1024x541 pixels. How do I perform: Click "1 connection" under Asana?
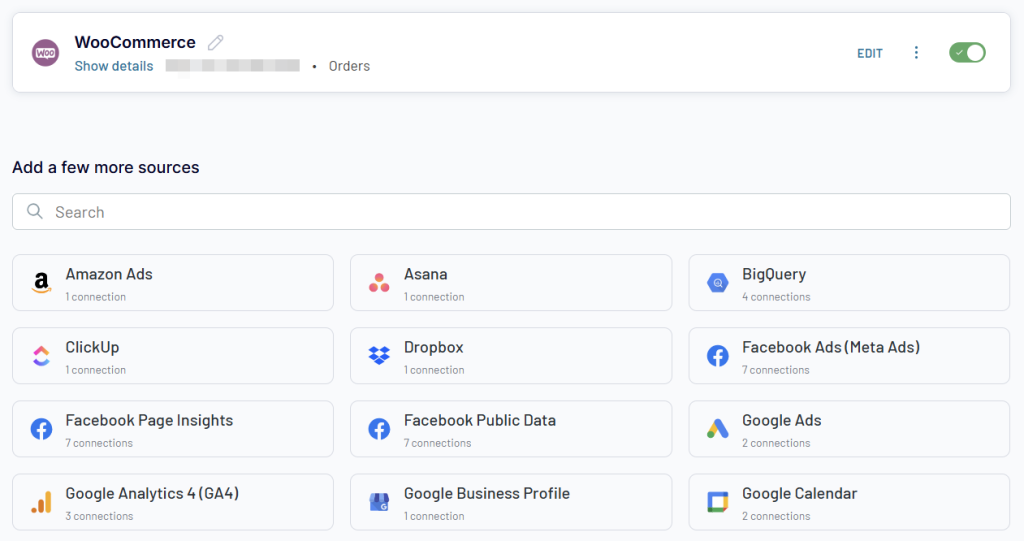pos(434,297)
